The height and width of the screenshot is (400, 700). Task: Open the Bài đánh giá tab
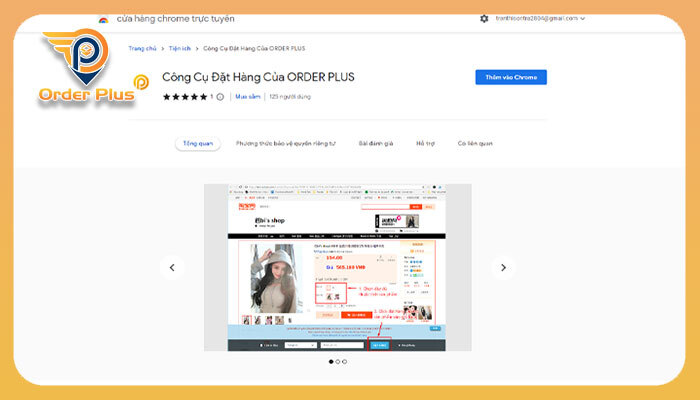coord(376,143)
